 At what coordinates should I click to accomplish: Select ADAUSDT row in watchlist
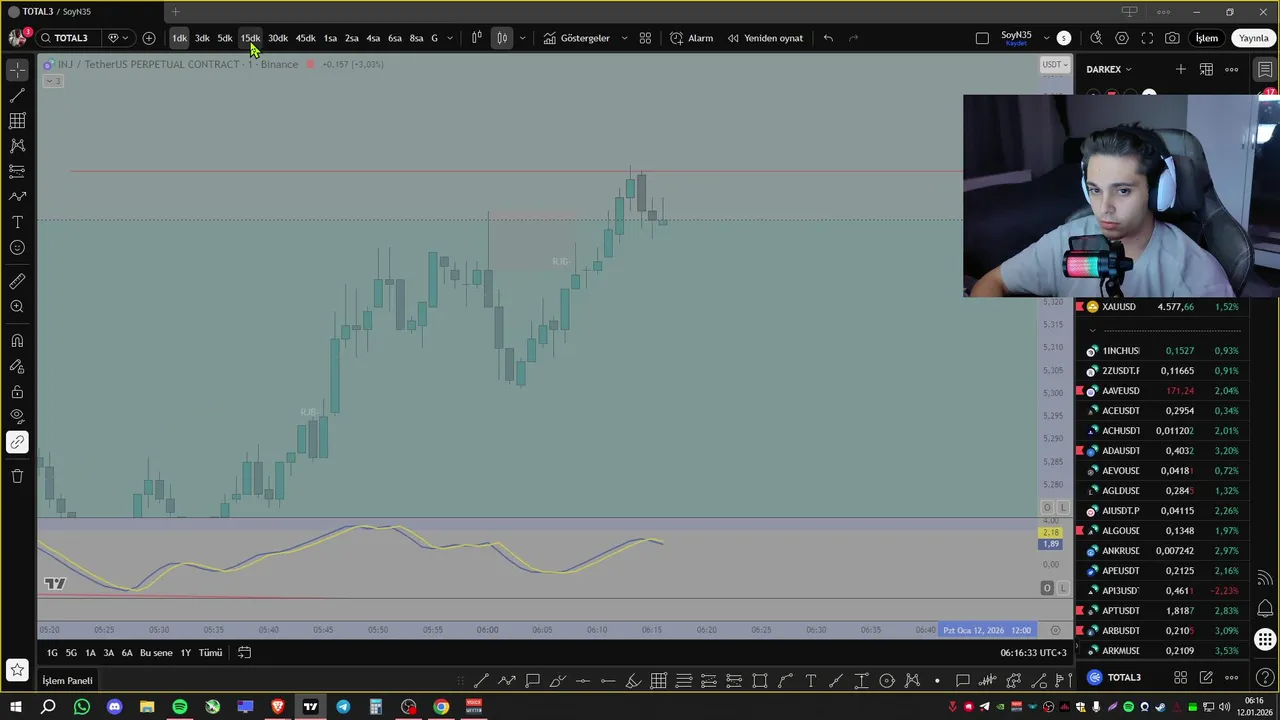click(x=1160, y=451)
